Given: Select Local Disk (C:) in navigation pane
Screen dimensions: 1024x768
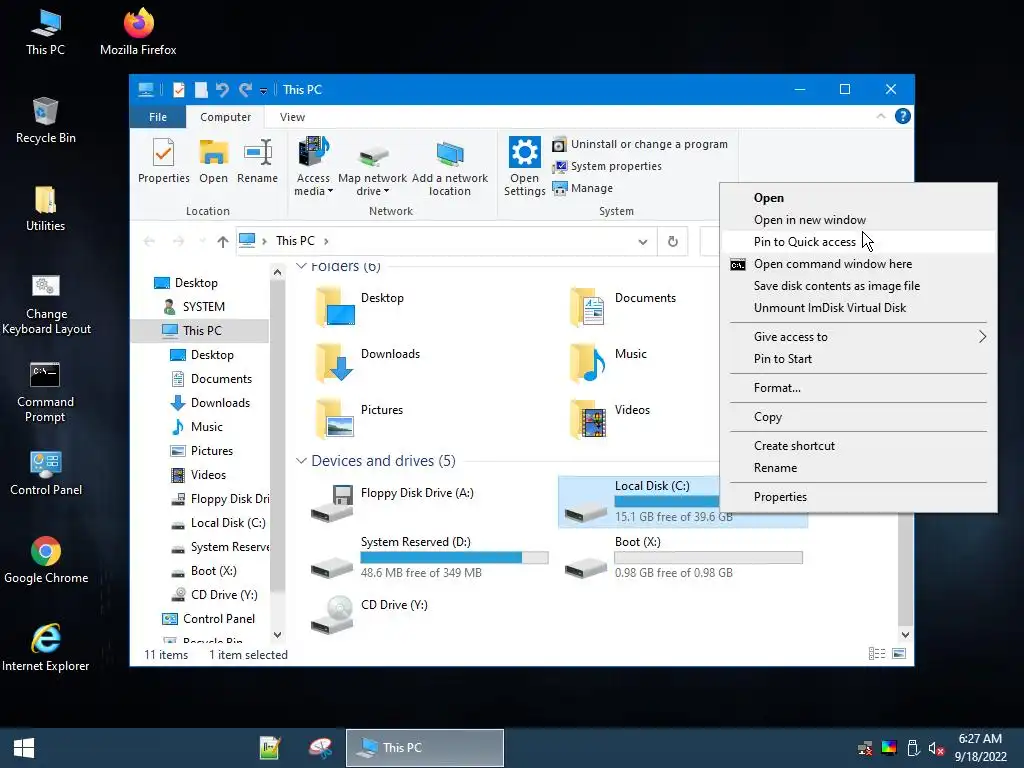Looking at the screenshot, I should (218, 523).
